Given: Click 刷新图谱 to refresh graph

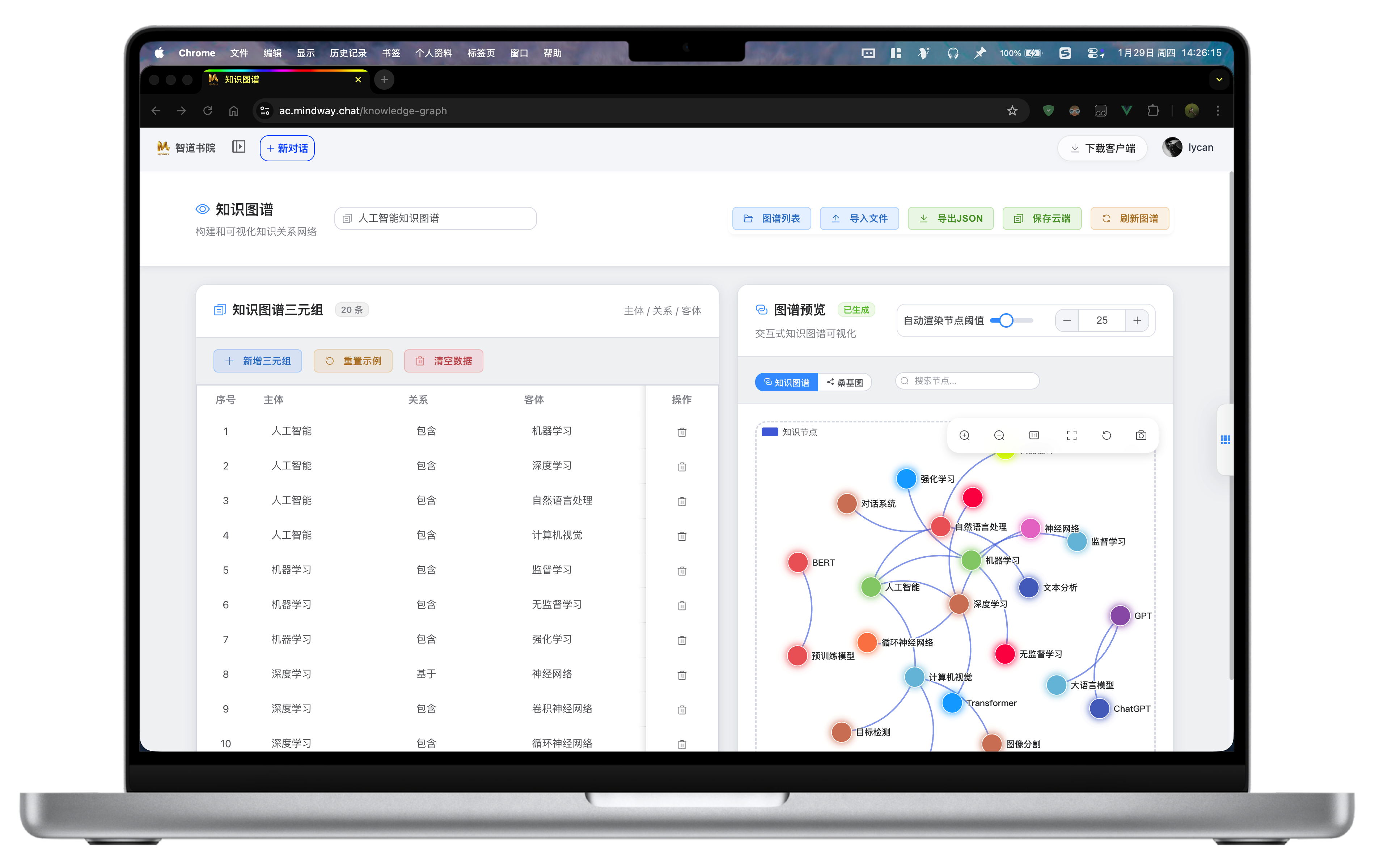Looking at the screenshot, I should [1130, 218].
